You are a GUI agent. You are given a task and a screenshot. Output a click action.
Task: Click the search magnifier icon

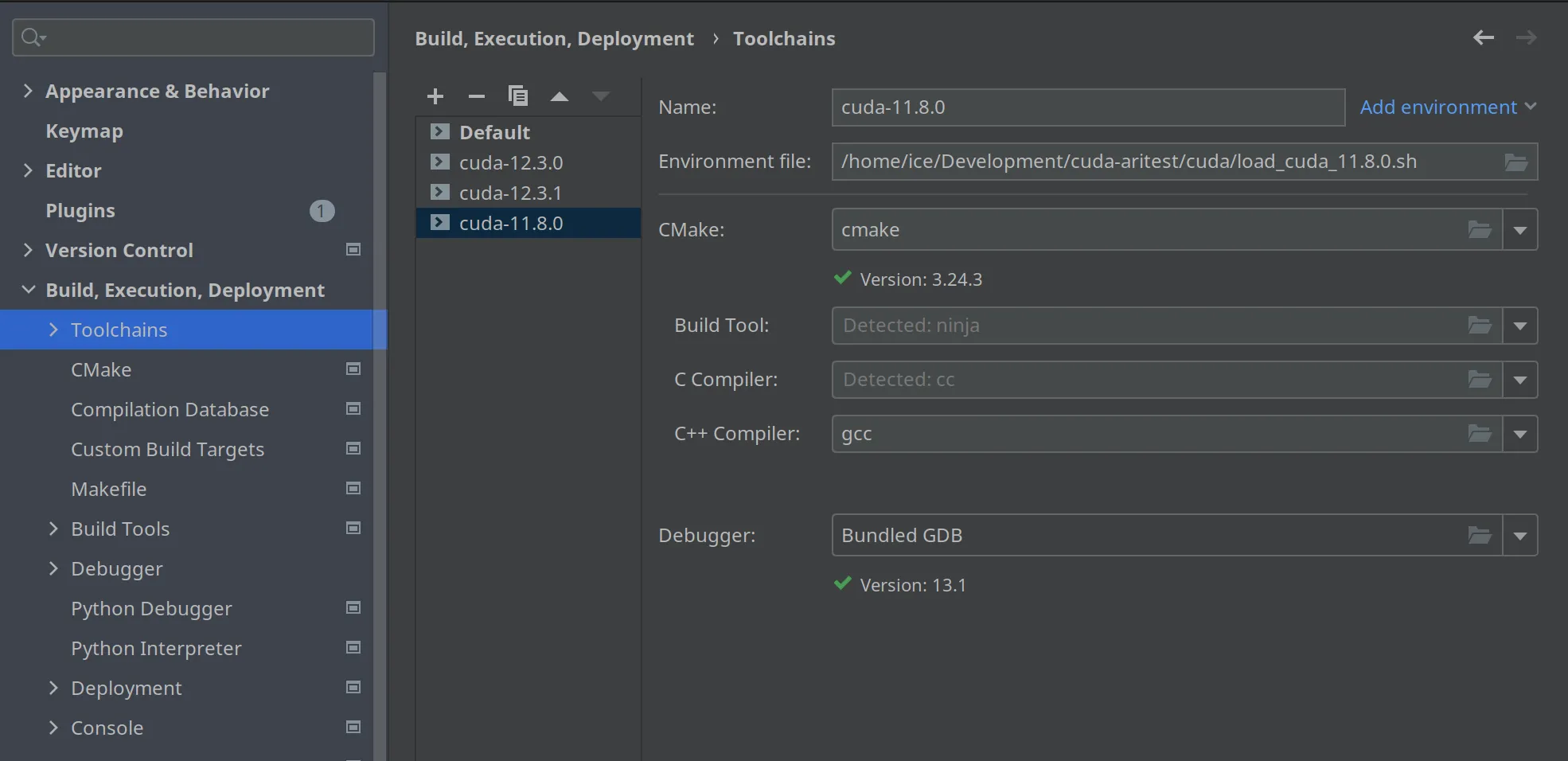coord(33,37)
